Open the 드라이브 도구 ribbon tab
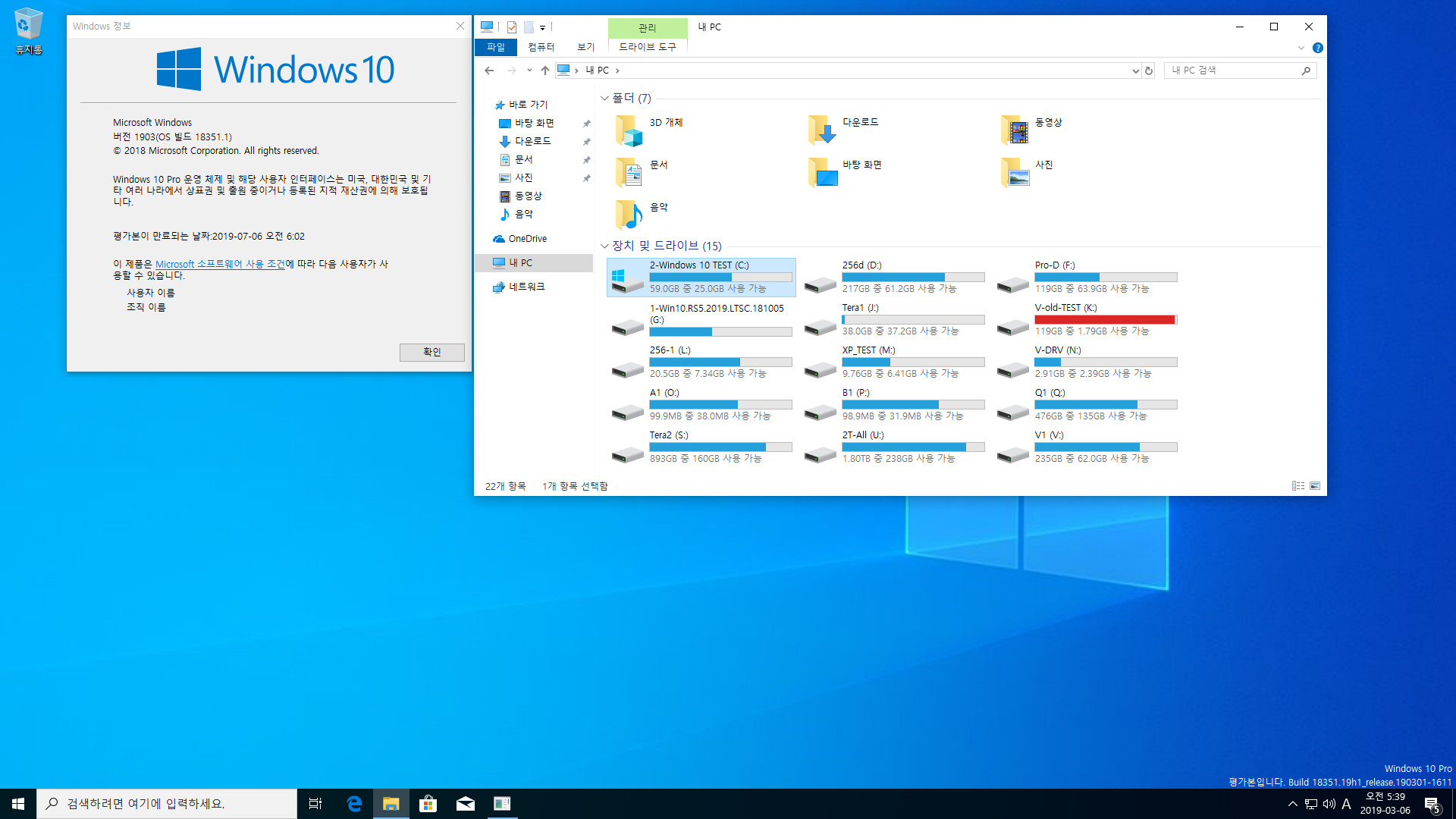1456x819 pixels. (648, 47)
